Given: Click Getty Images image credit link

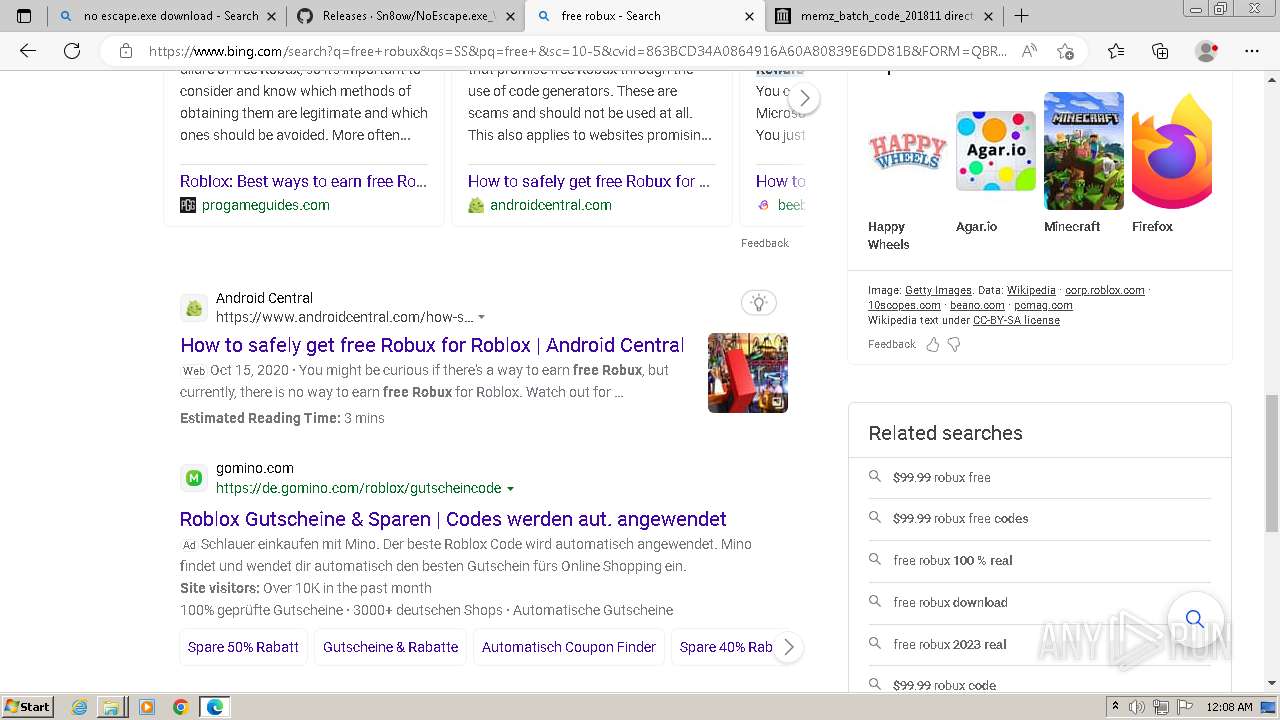Looking at the screenshot, I should tap(938, 290).
